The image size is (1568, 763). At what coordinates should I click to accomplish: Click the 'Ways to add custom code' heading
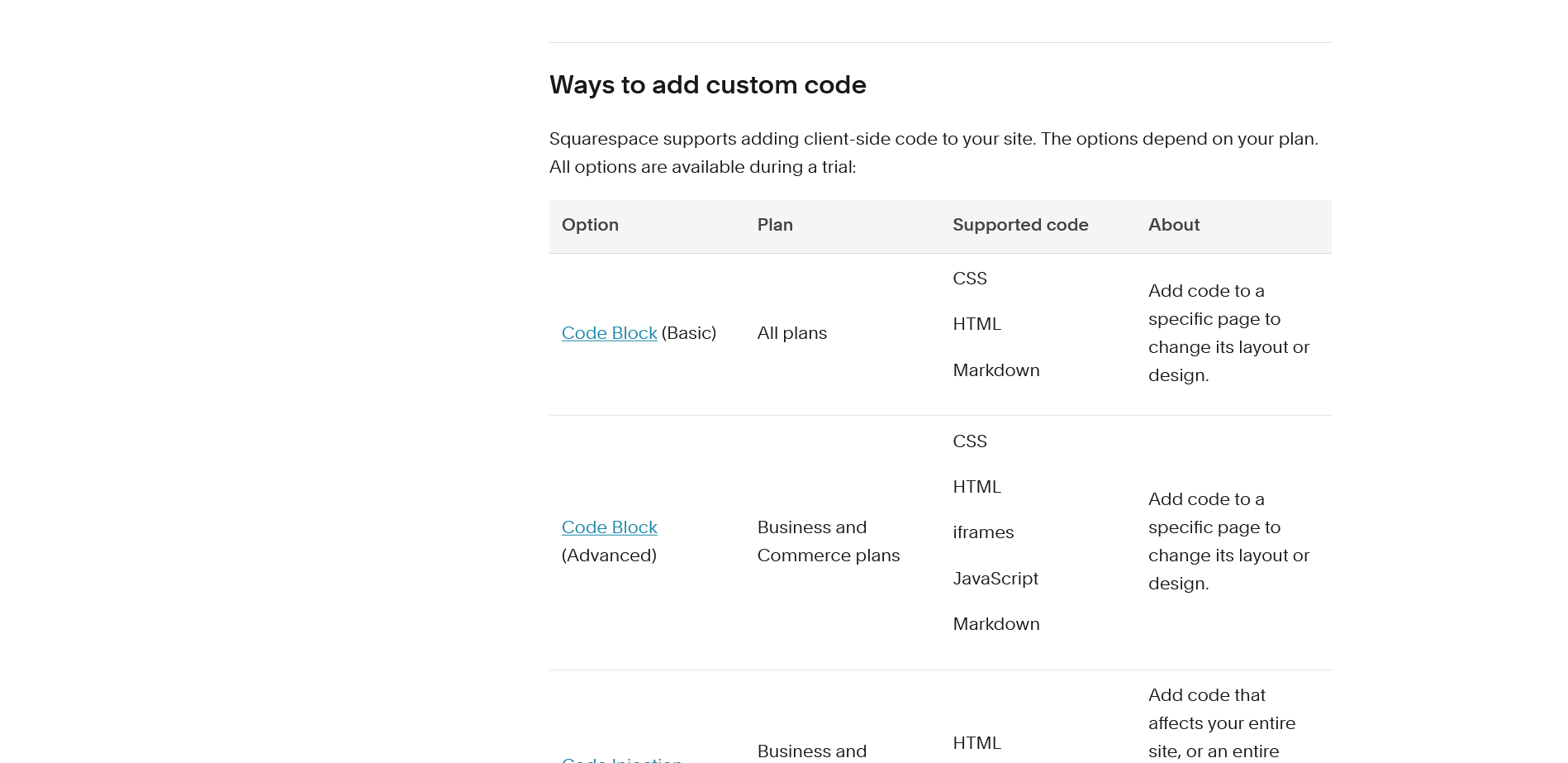click(x=707, y=85)
